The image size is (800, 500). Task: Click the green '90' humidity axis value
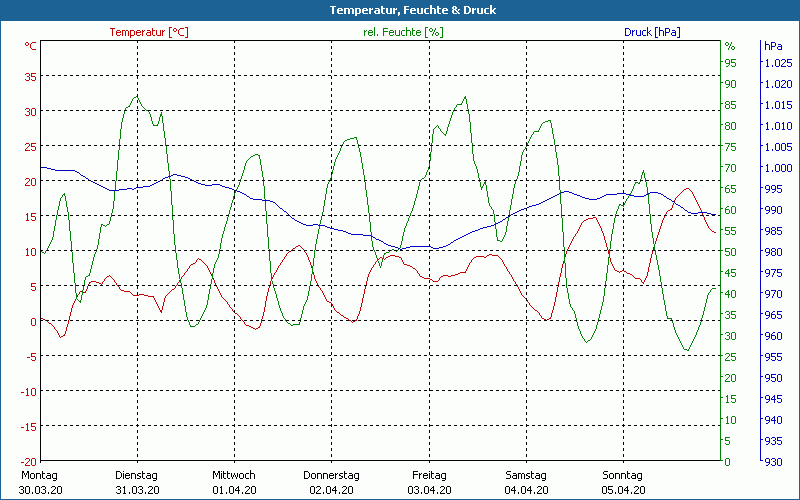click(731, 84)
